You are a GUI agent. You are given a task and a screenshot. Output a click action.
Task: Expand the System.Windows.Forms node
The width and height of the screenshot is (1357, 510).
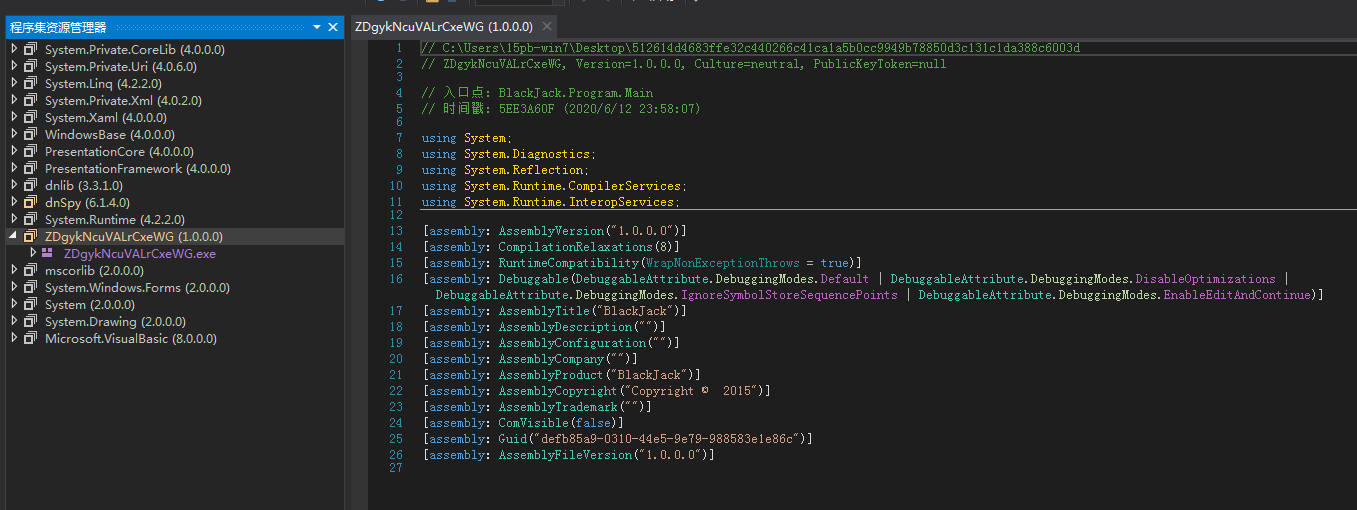(13, 287)
